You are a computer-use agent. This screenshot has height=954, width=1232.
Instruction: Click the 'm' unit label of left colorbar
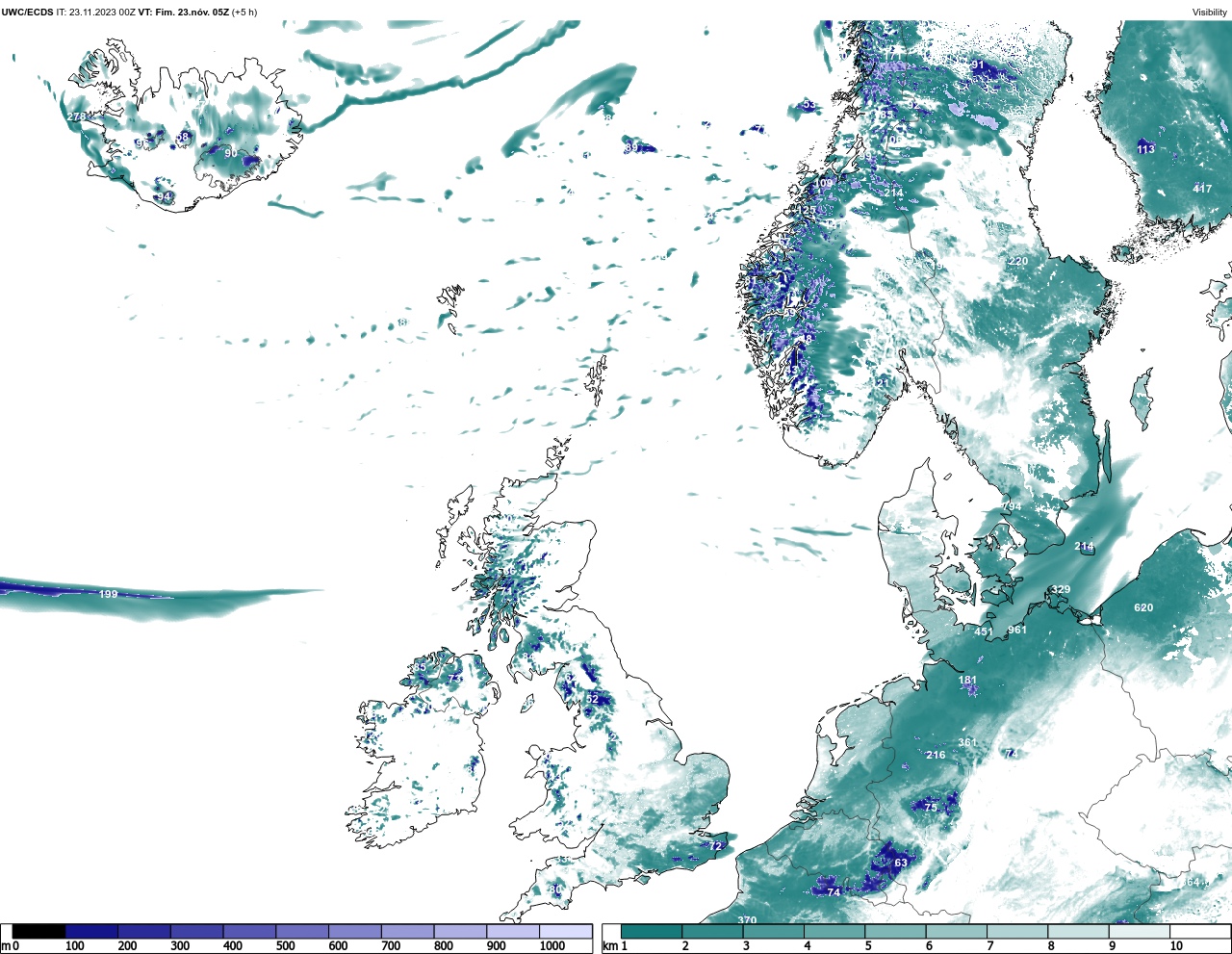coord(6,946)
